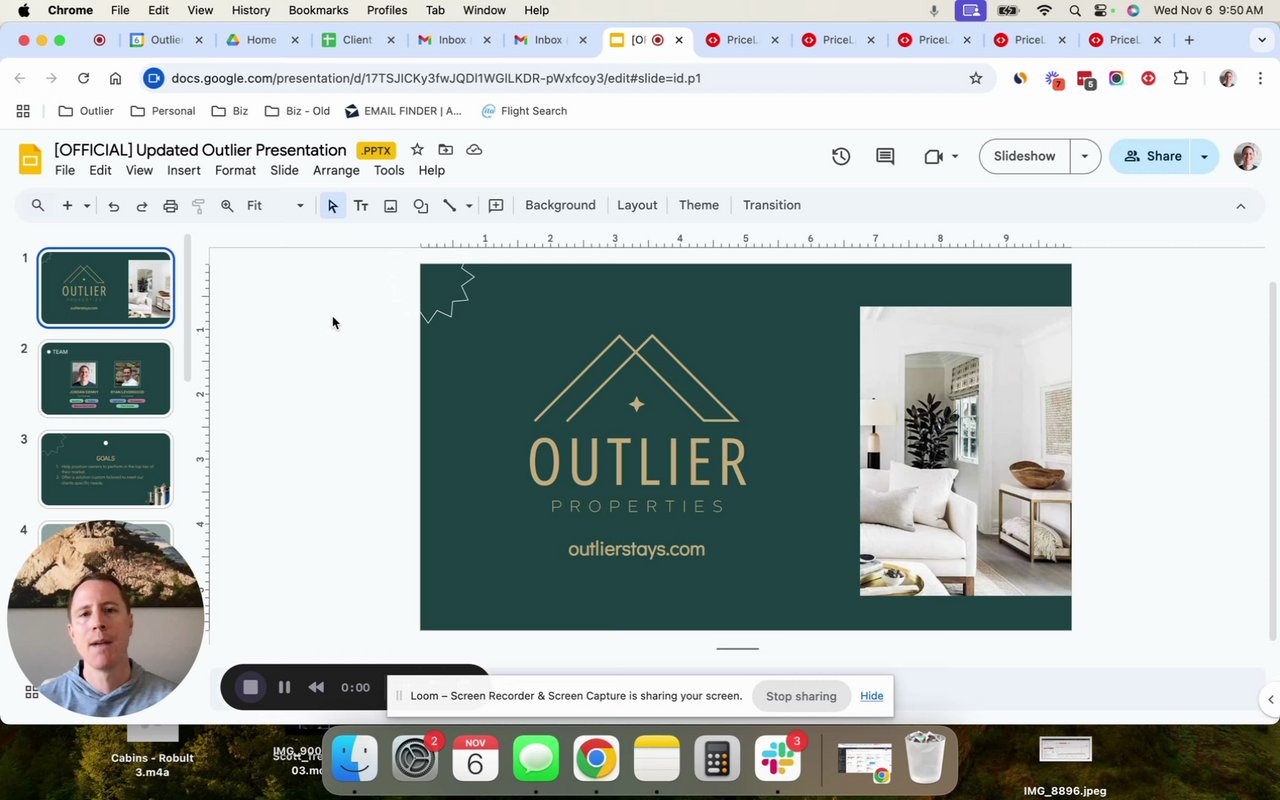Open the Layout options

click(637, 205)
